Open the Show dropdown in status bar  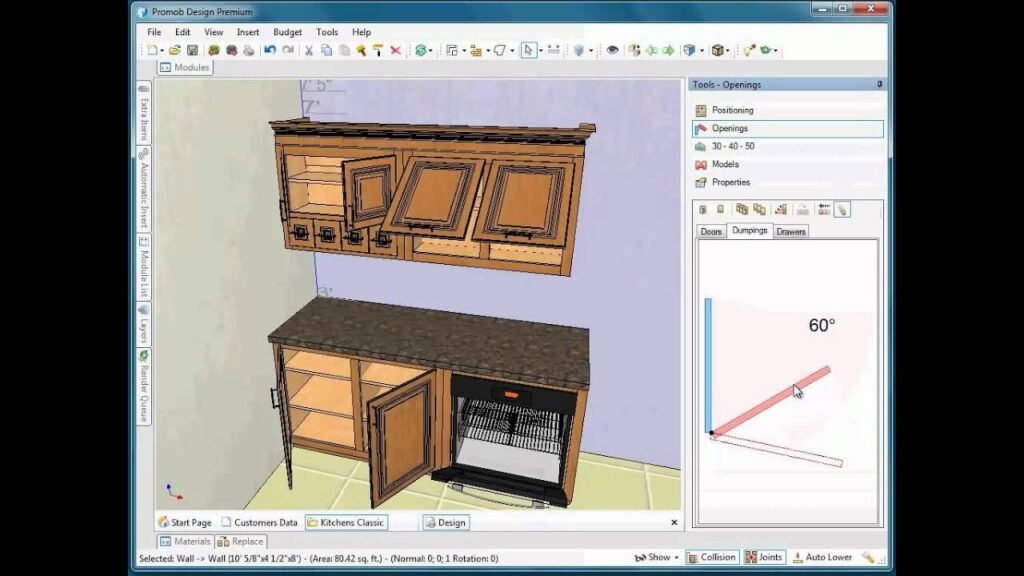click(656, 557)
